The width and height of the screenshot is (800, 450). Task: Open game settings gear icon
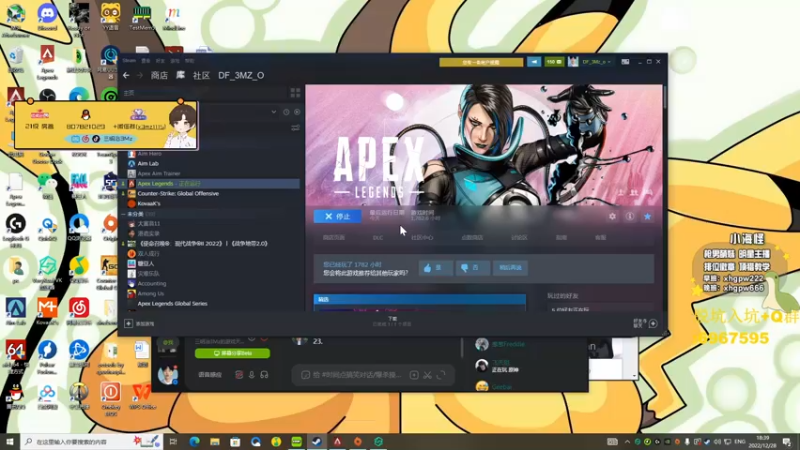[x=612, y=216]
